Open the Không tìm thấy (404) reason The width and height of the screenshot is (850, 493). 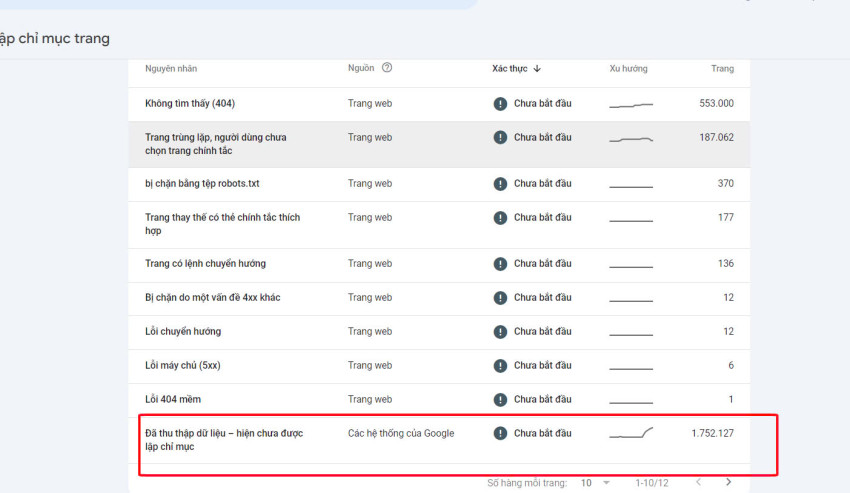pos(190,104)
